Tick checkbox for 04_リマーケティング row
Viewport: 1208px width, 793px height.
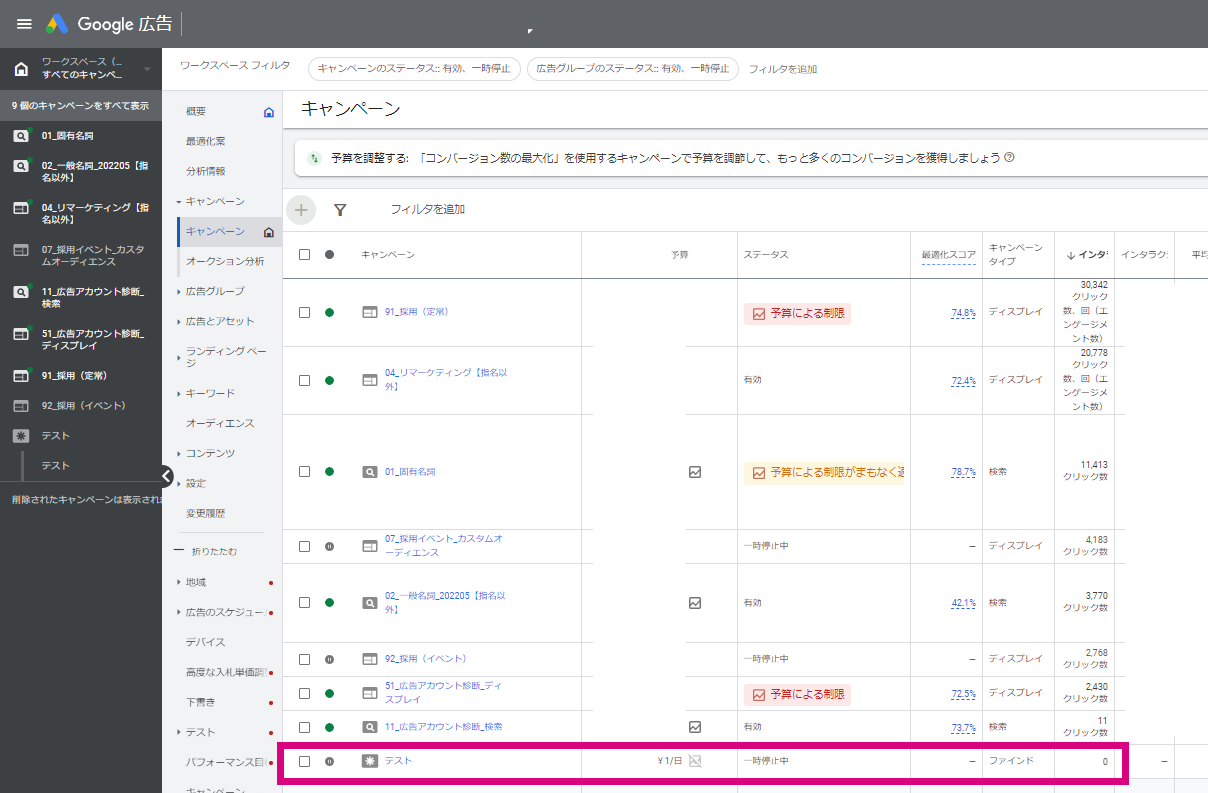pyautogui.click(x=304, y=380)
